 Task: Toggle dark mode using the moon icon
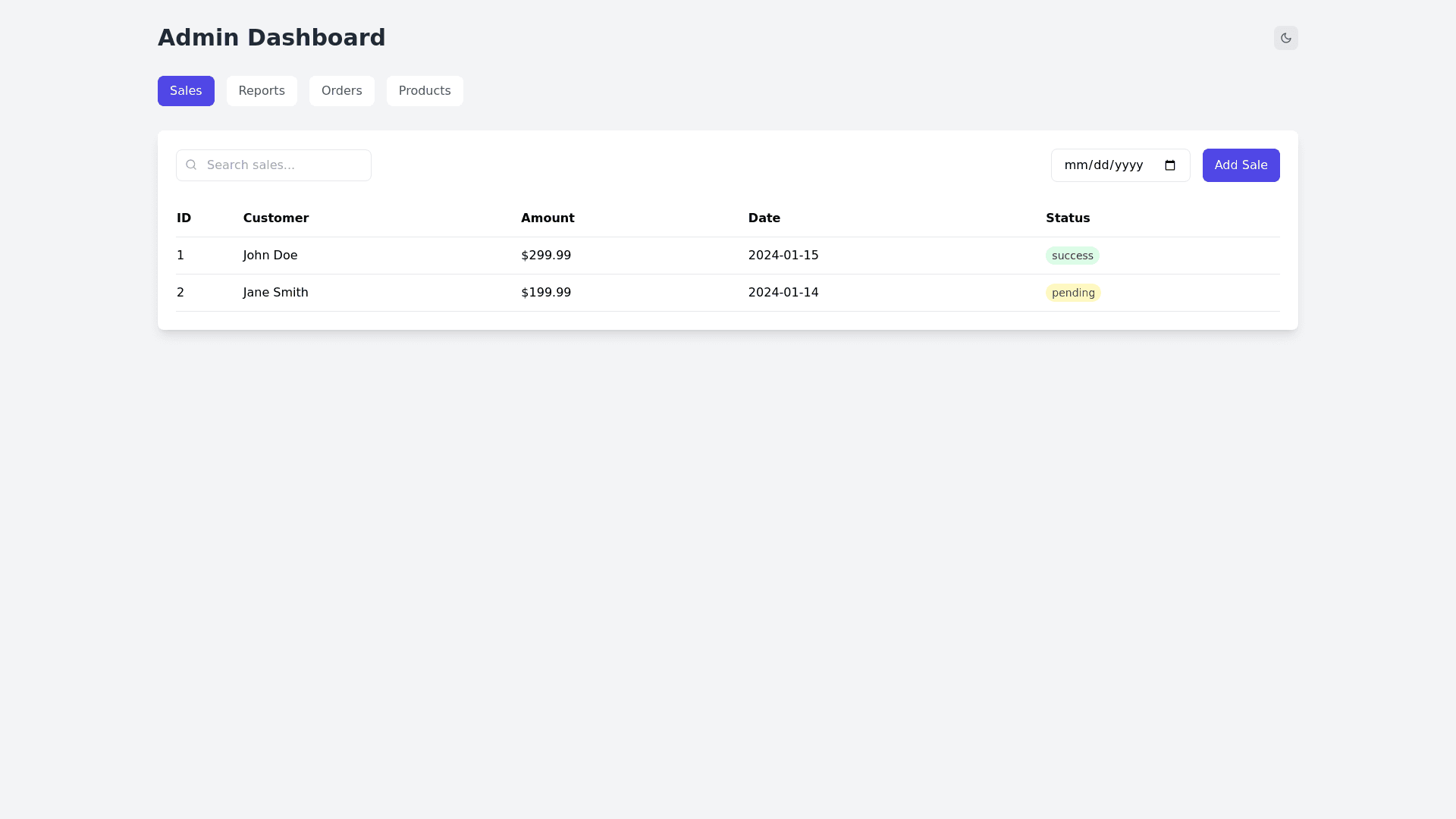(1285, 38)
